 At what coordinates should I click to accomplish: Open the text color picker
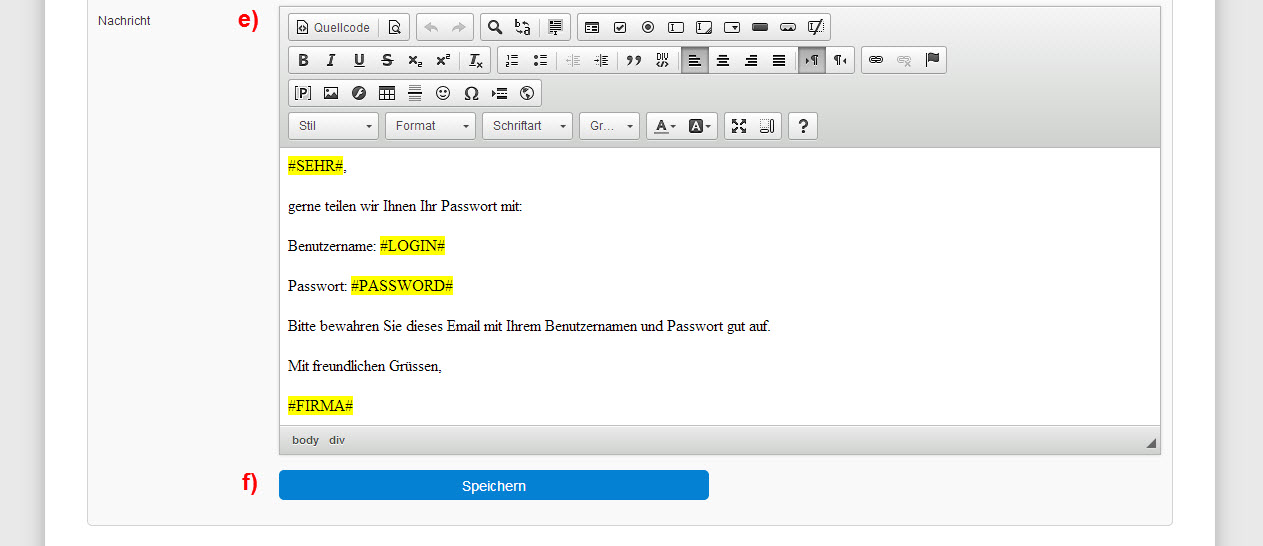tap(663, 126)
